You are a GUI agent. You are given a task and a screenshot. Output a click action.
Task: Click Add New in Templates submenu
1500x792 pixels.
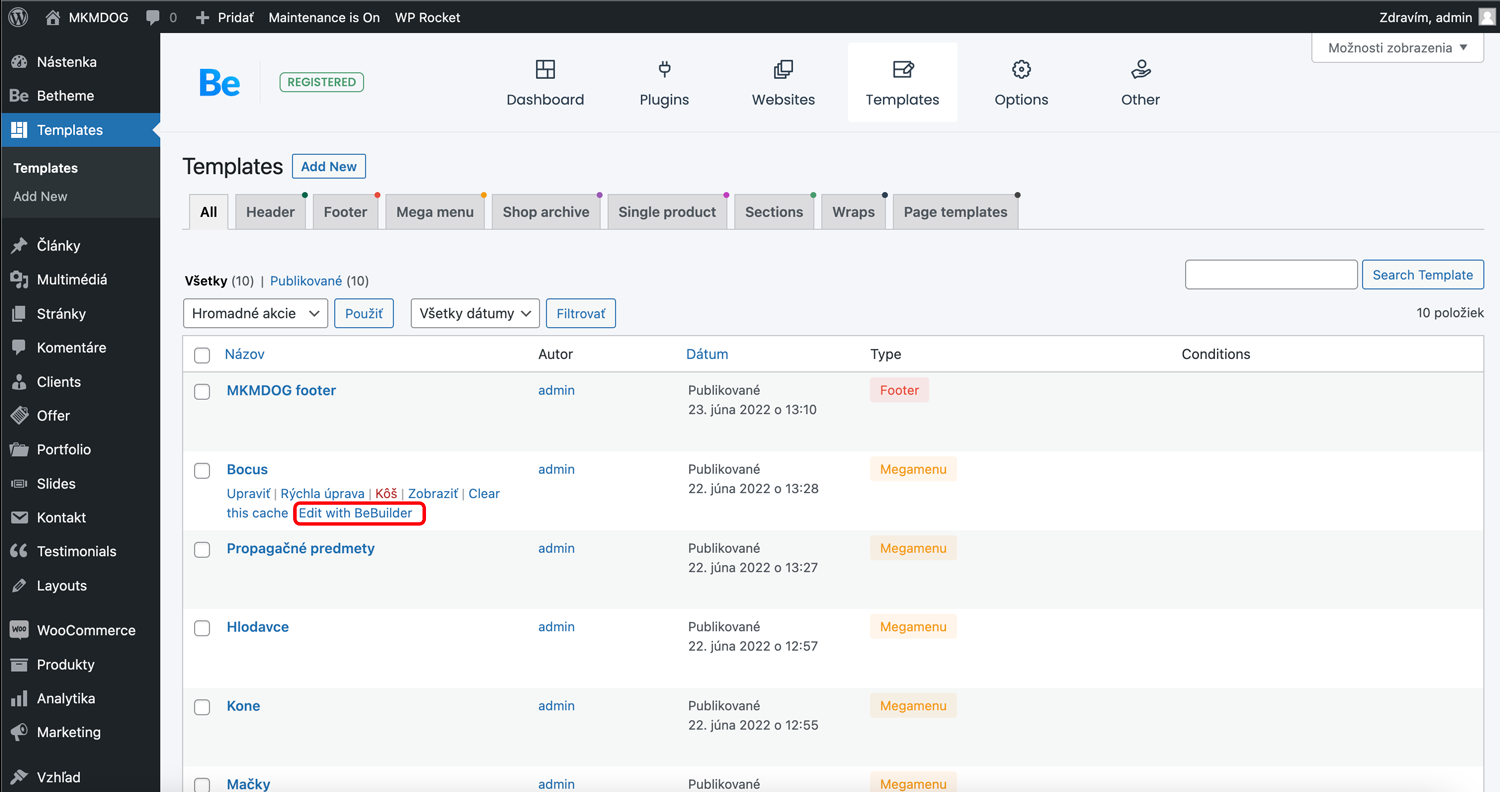pyautogui.click(x=40, y=197)
